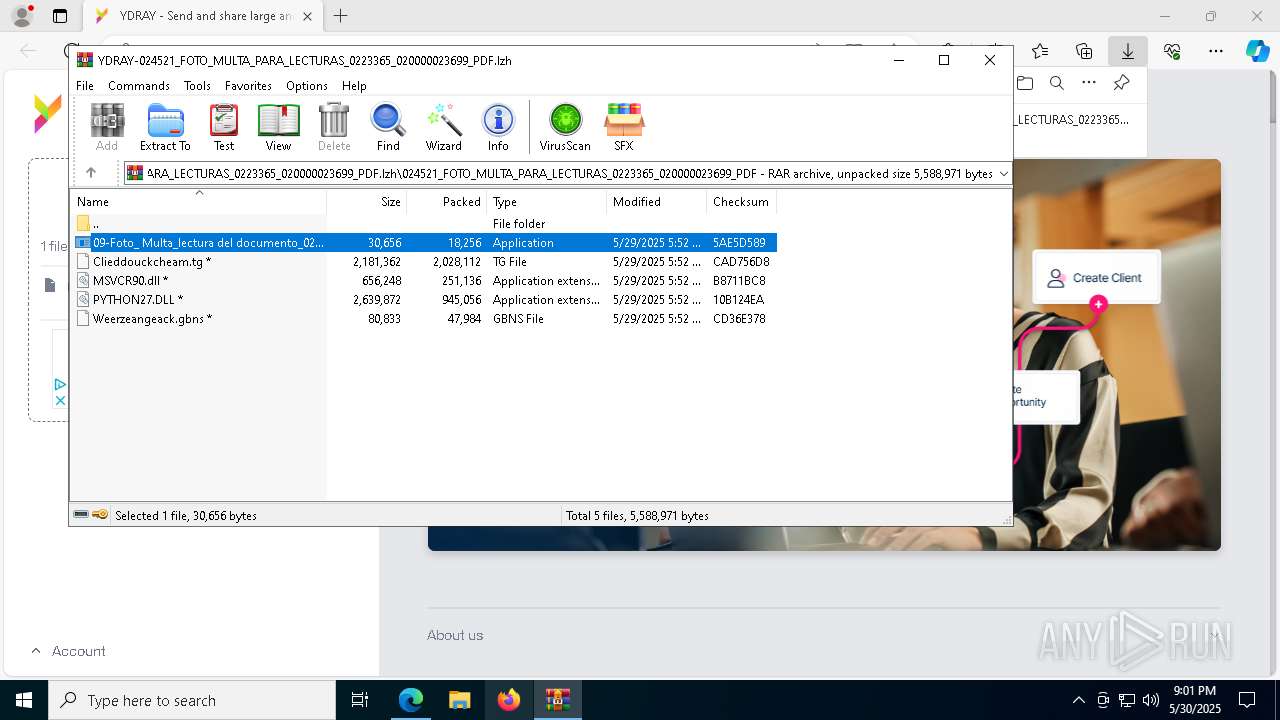Sort by Name column header

coord(198,202)
